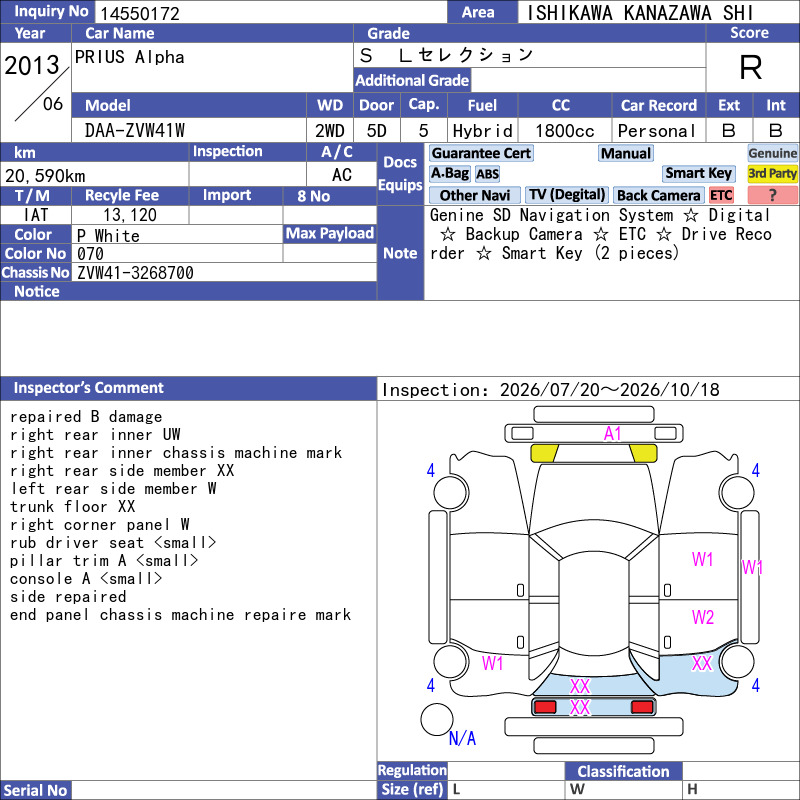Select the Genuine navigation tag
The image size is (800, 800).
(x=772, y=153)
